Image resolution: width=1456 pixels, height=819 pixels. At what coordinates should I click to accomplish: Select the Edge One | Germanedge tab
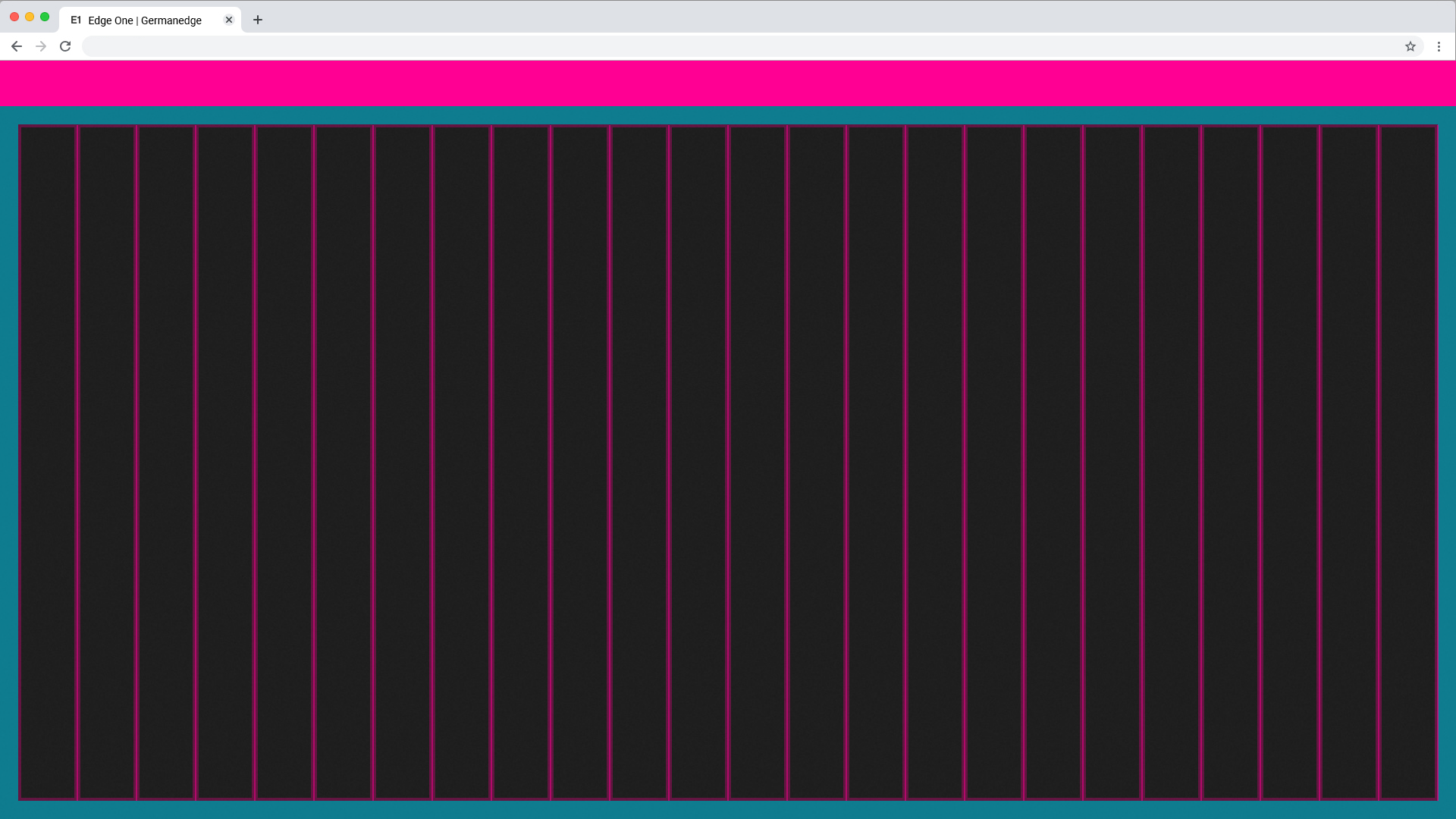(x=144, y=20)
